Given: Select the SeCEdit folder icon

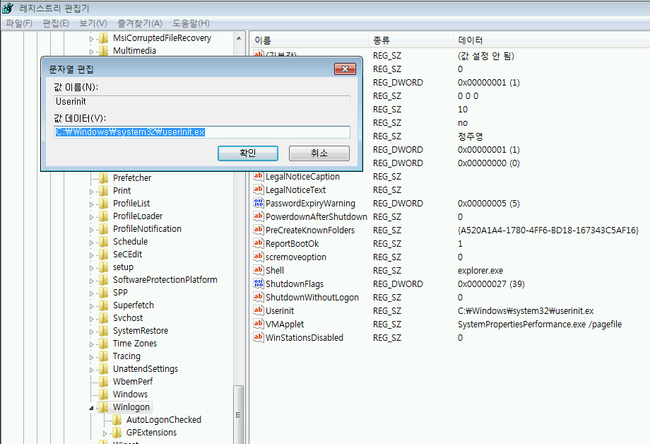Looking at the screenshot, I should [x=104, y=254].
